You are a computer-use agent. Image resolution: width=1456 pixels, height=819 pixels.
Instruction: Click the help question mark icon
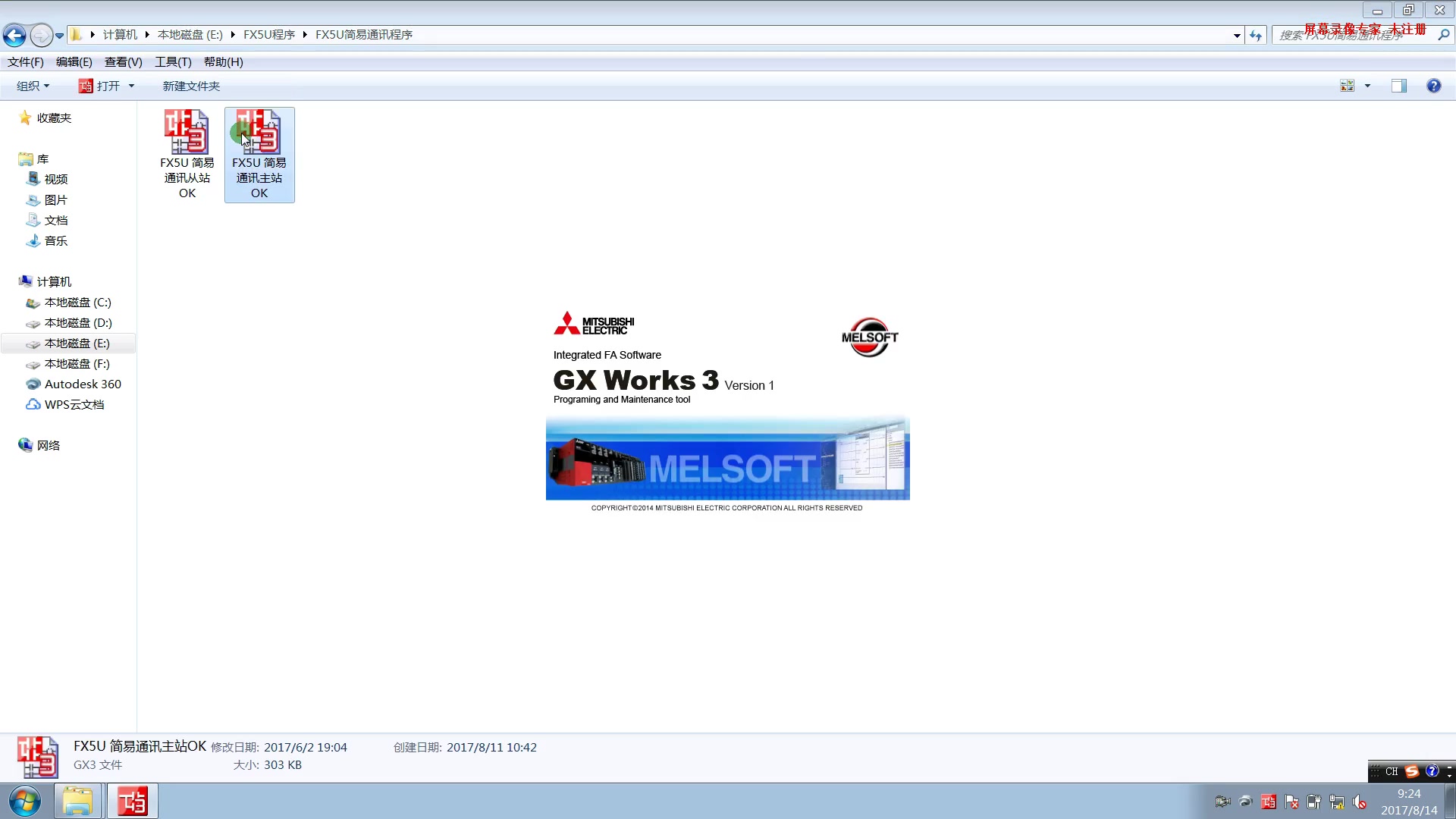1433,86
